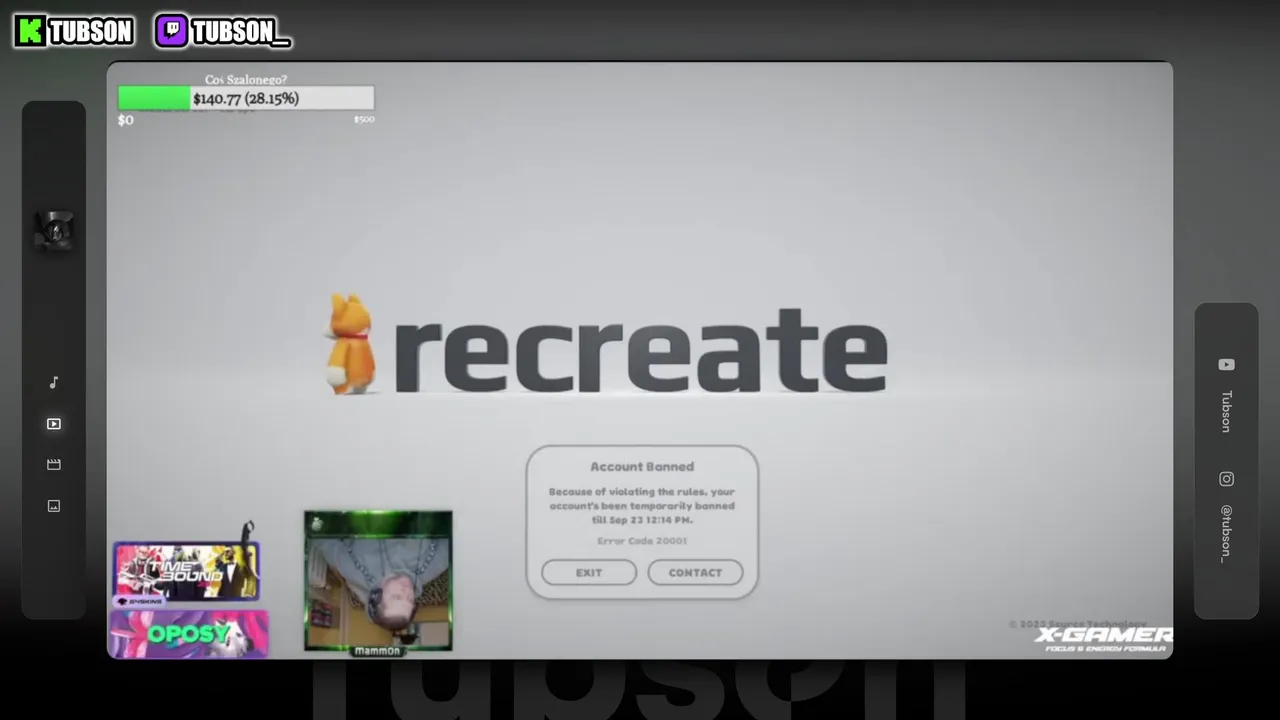This screenshot has width=1280, height=720.
Task: Click the TUBSON Kick channel name
Action: click(91, 32)
